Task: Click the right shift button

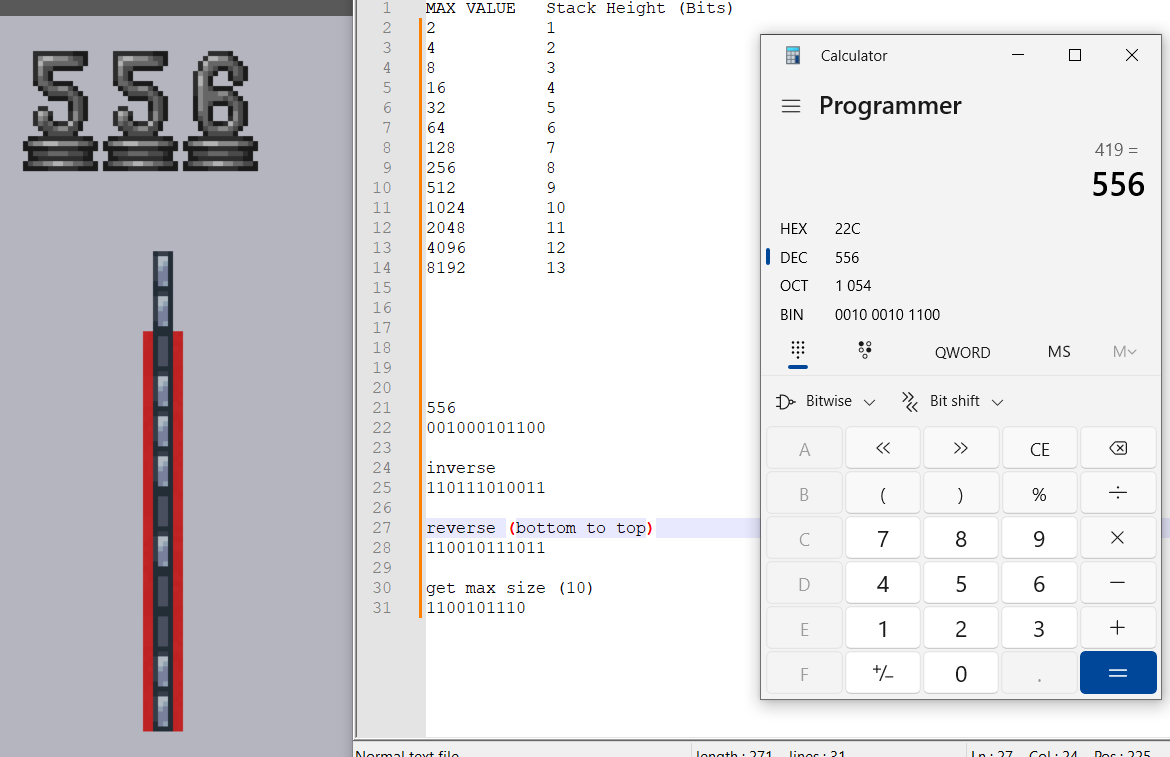Action: 961,448
